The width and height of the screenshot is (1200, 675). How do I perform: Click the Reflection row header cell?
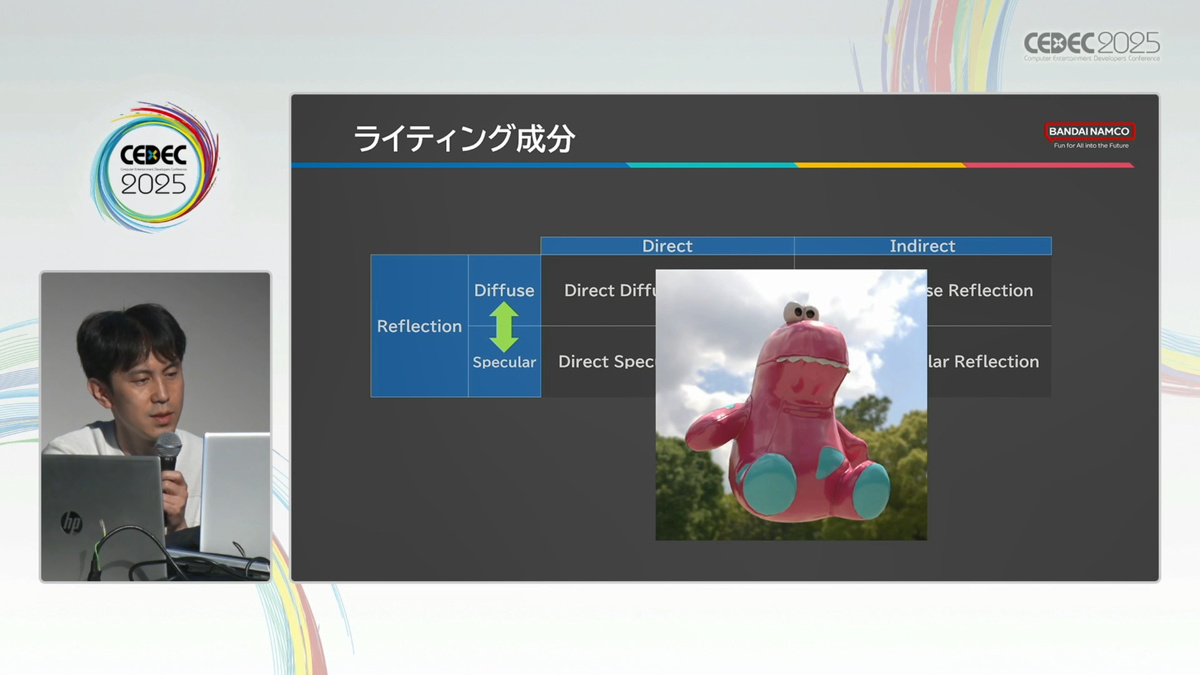point(419,326)
